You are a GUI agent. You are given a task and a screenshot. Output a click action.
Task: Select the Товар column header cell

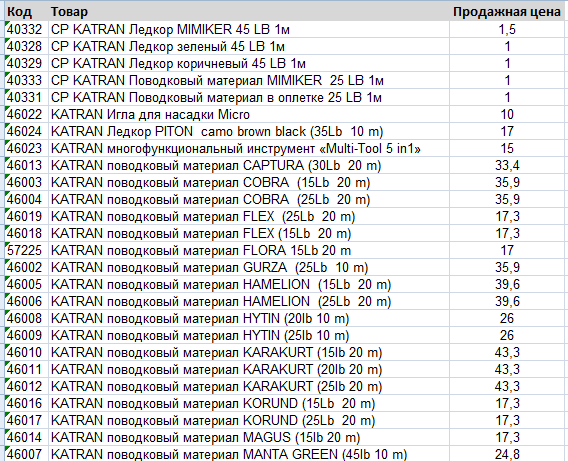click(249, 12)
